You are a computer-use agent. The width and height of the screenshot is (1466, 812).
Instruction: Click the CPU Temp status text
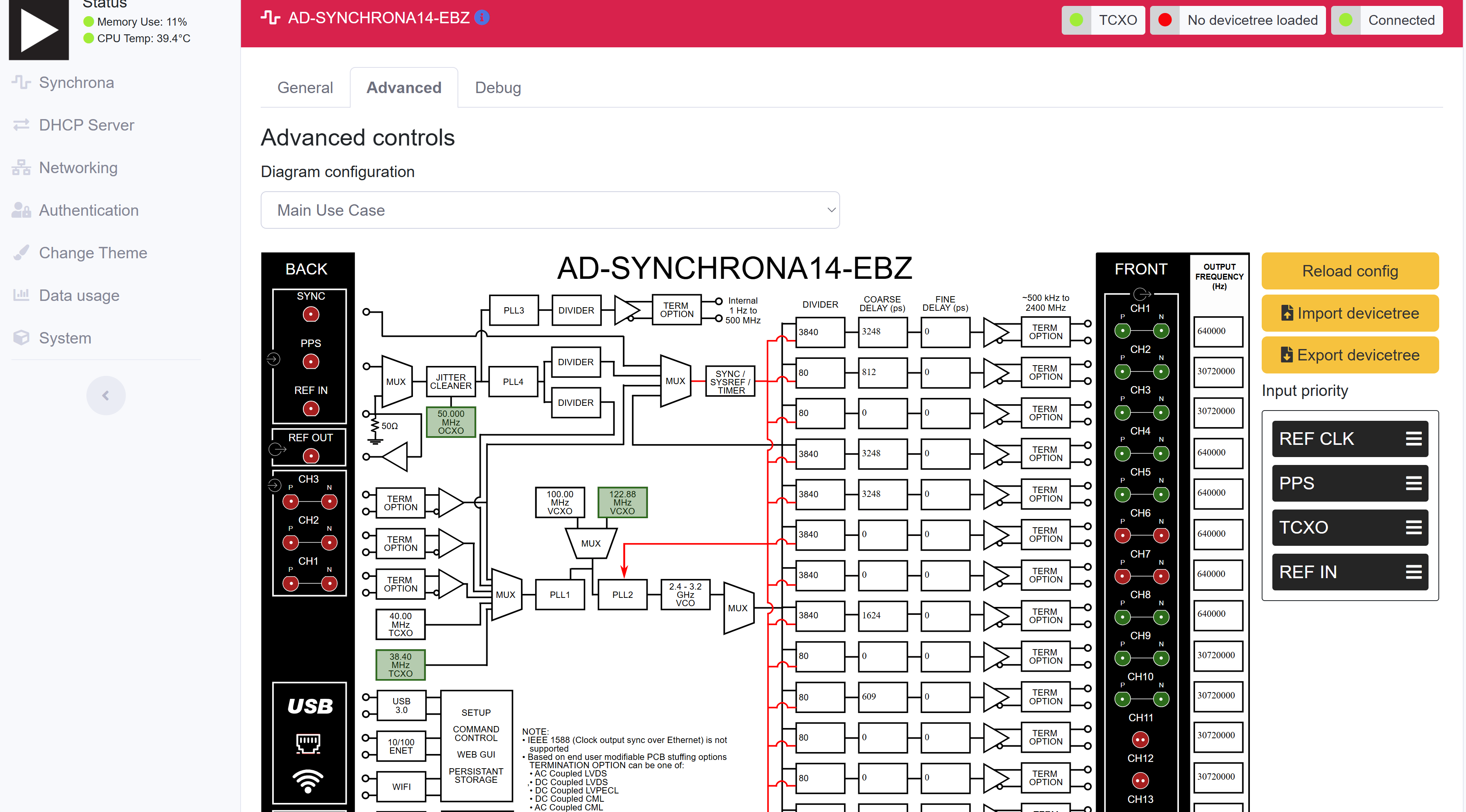coord(144,38)
